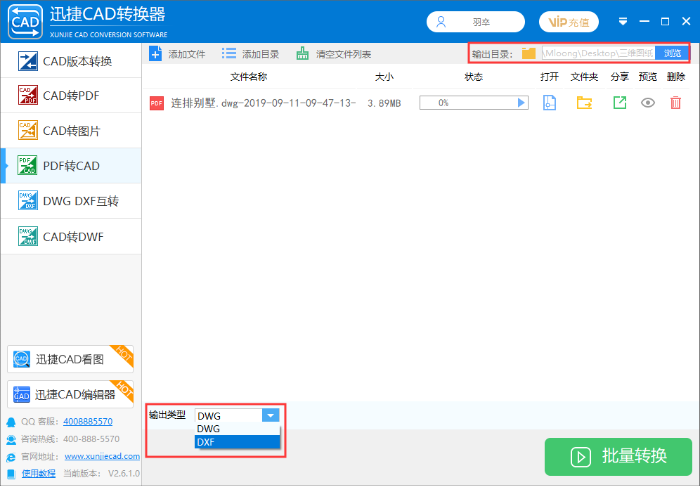Image resolution: width=700 pixels, height=486 pixels.
Task: Click the 浏览 browse button
Action: pos(672,54)
